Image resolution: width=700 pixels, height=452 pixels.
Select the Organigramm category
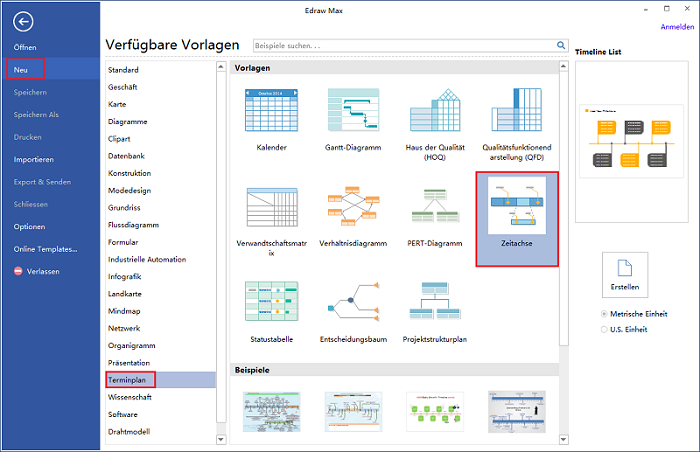(x=132, y=346)
